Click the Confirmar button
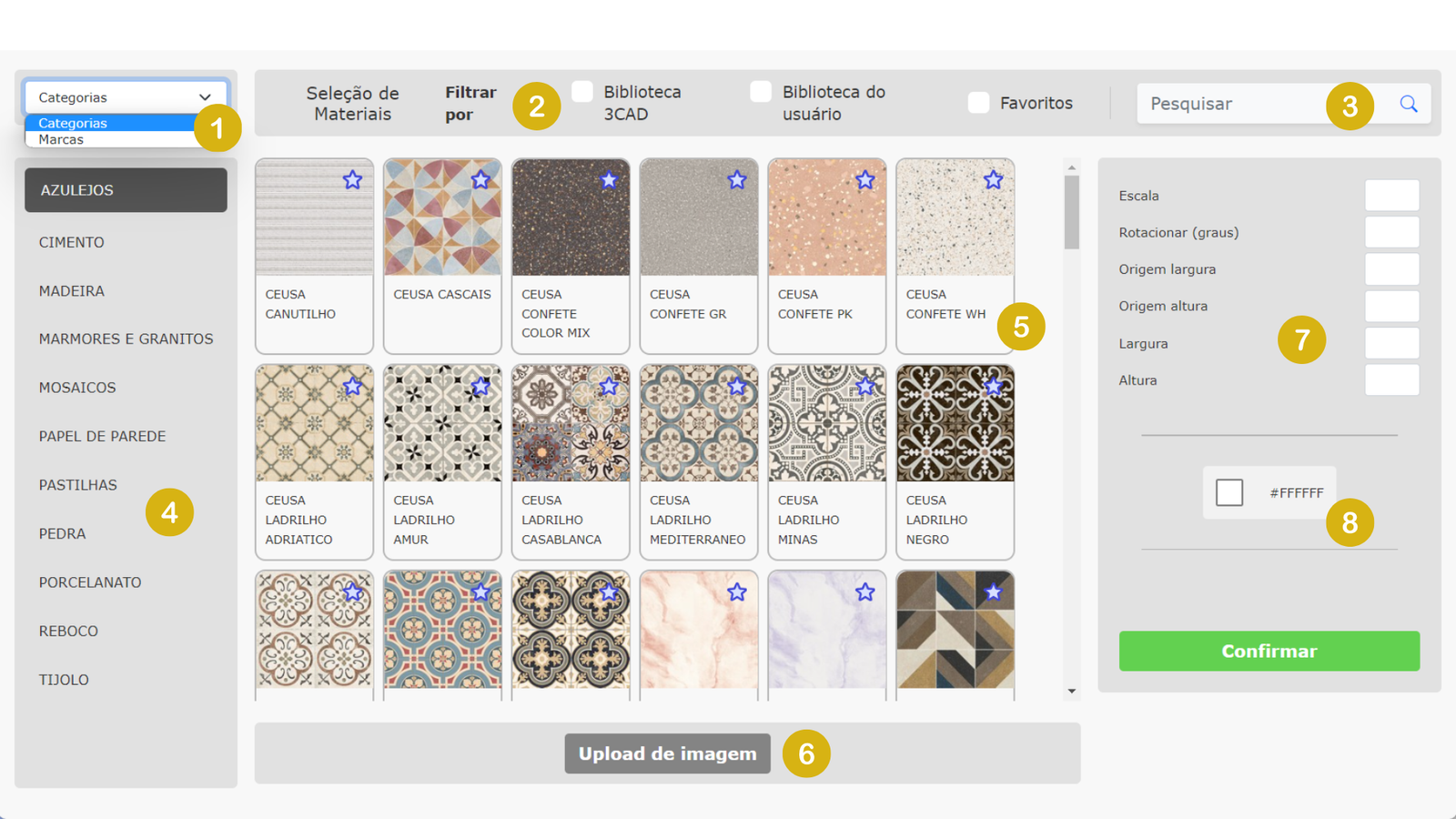The image size is (1456, 819). click(x=1269, y=651)
